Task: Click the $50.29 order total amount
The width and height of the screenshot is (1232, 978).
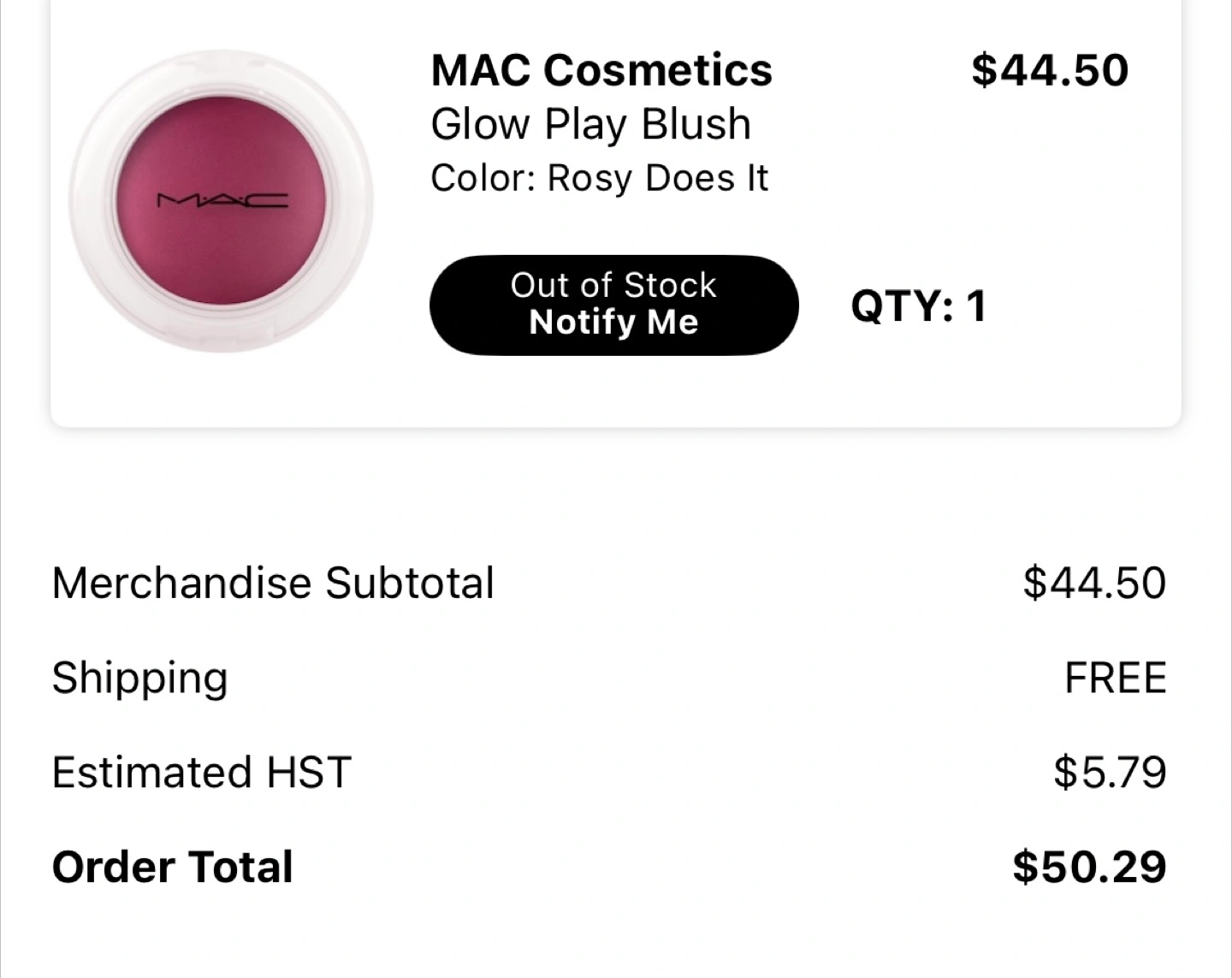Action: pos(1089,867)
